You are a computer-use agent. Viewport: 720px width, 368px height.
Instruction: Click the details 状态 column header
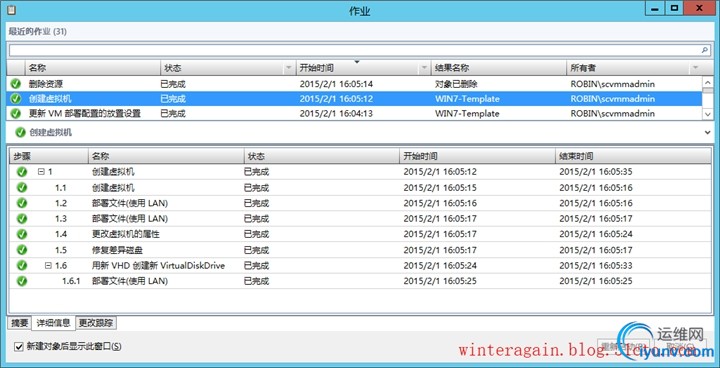[x=321, y=156]
